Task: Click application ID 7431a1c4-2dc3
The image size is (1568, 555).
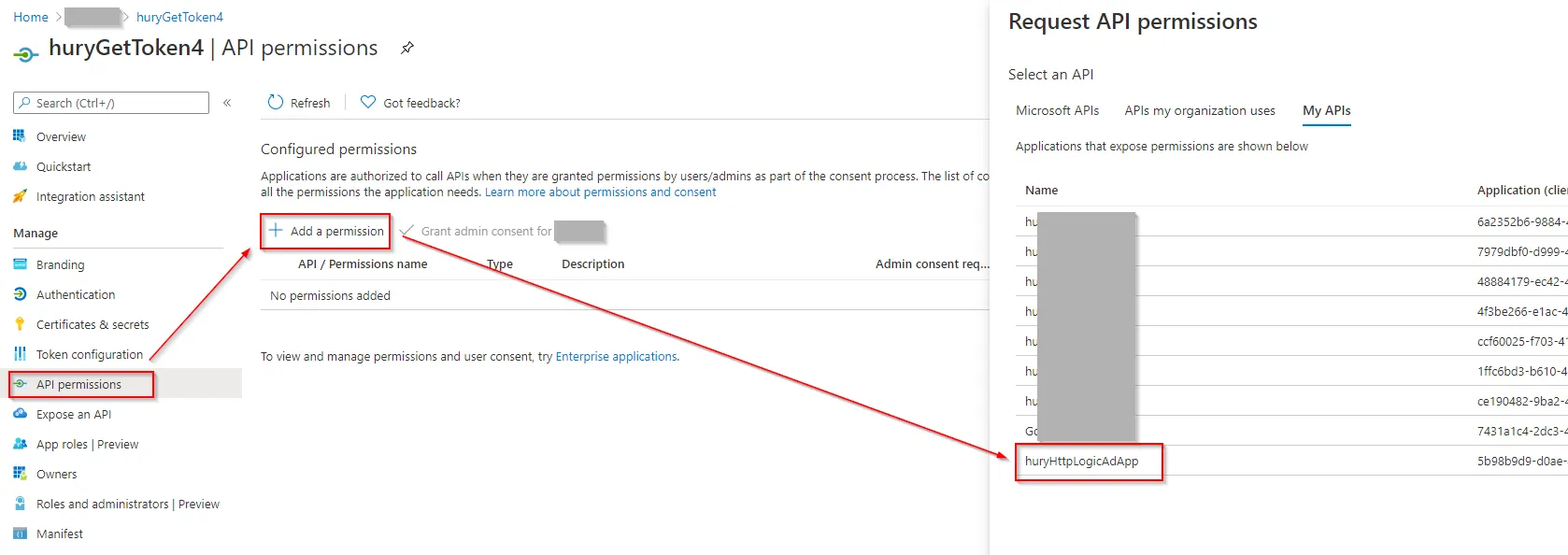Action: pyautogui.click(x=1521, y=431)
